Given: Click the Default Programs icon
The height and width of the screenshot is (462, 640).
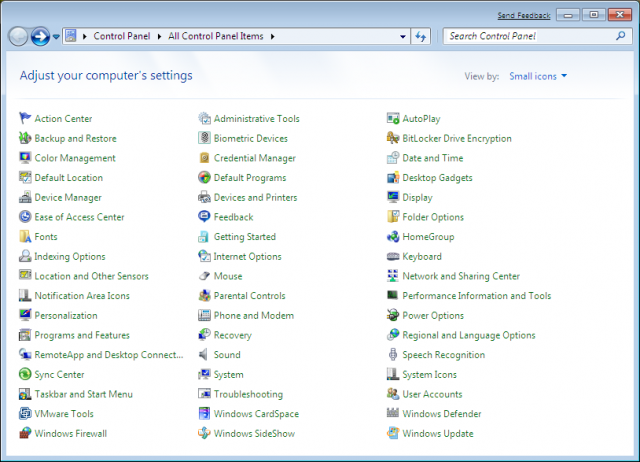Looking at the screenshot, I should click(x=204, y=178).
